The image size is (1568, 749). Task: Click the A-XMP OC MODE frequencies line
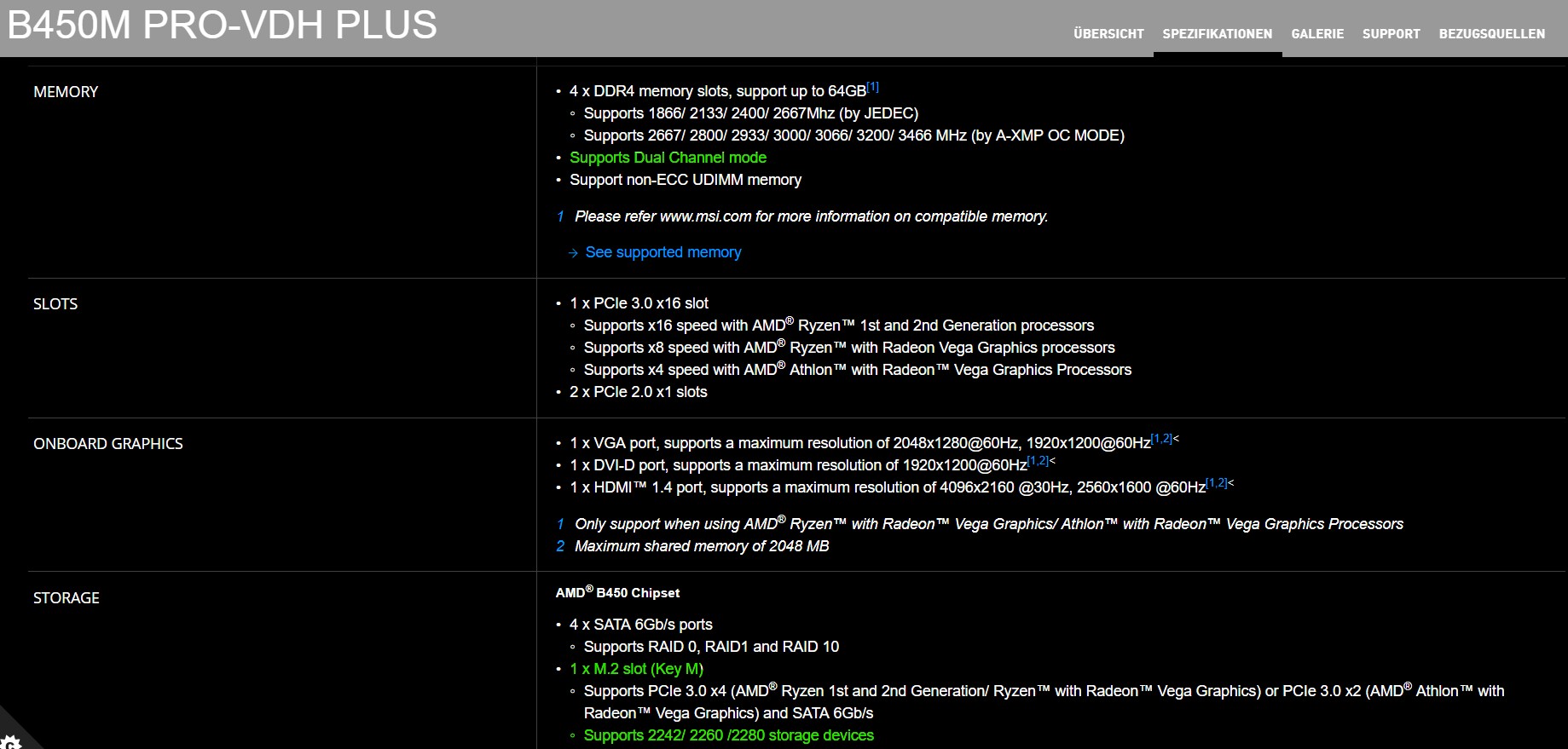coord(854,135)
